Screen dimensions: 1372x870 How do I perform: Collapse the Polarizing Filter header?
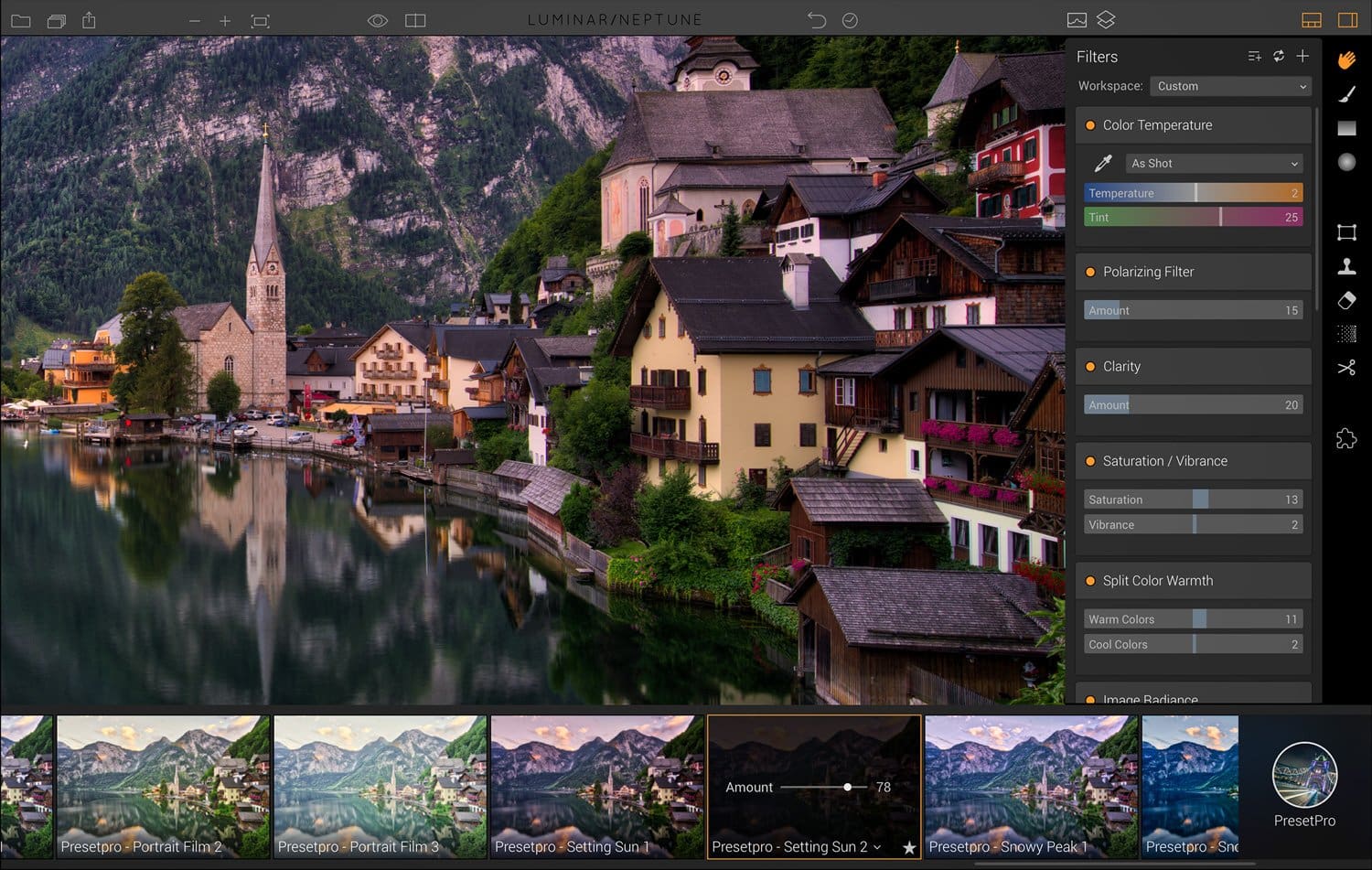pos(1194,272)
